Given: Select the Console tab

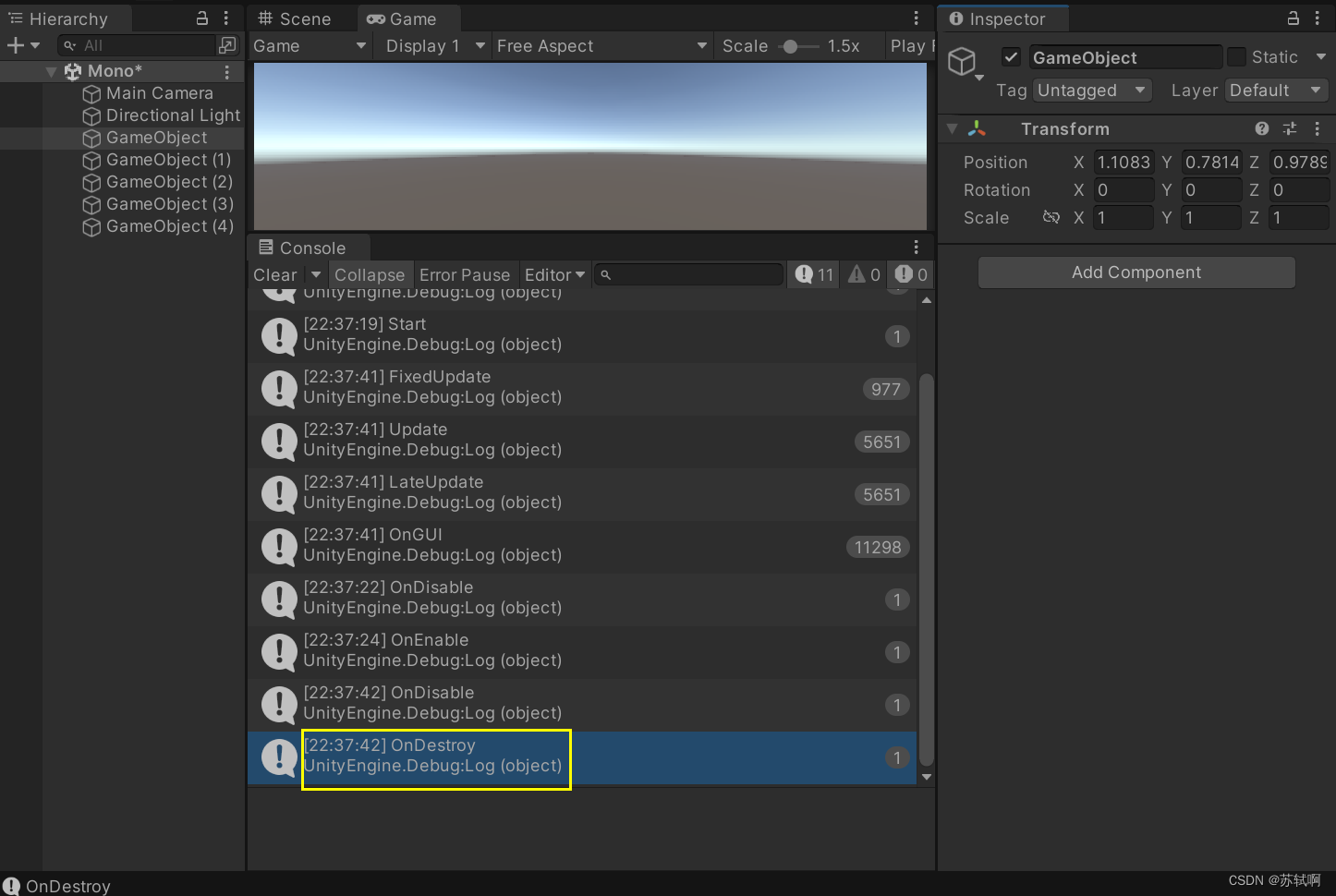Looking at the screenshot, I should [x=308, y=247].
